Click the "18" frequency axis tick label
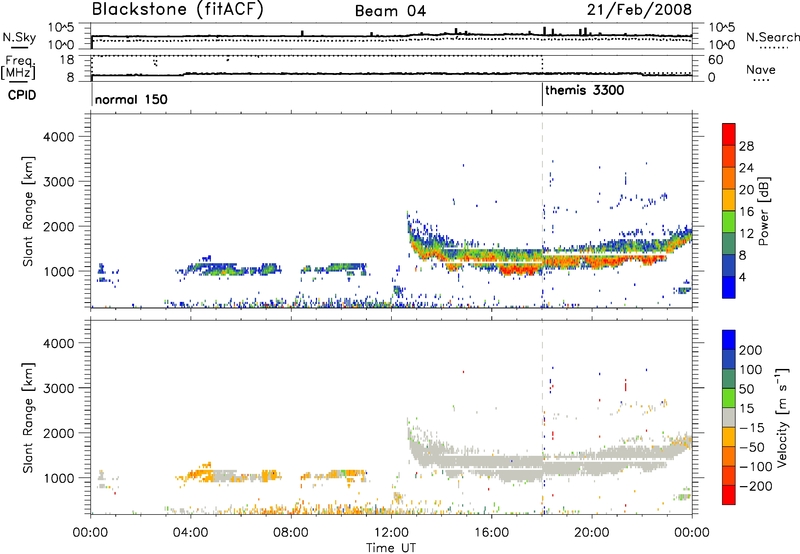Viewport: 800px width, 554px height. tap(67, 59)
